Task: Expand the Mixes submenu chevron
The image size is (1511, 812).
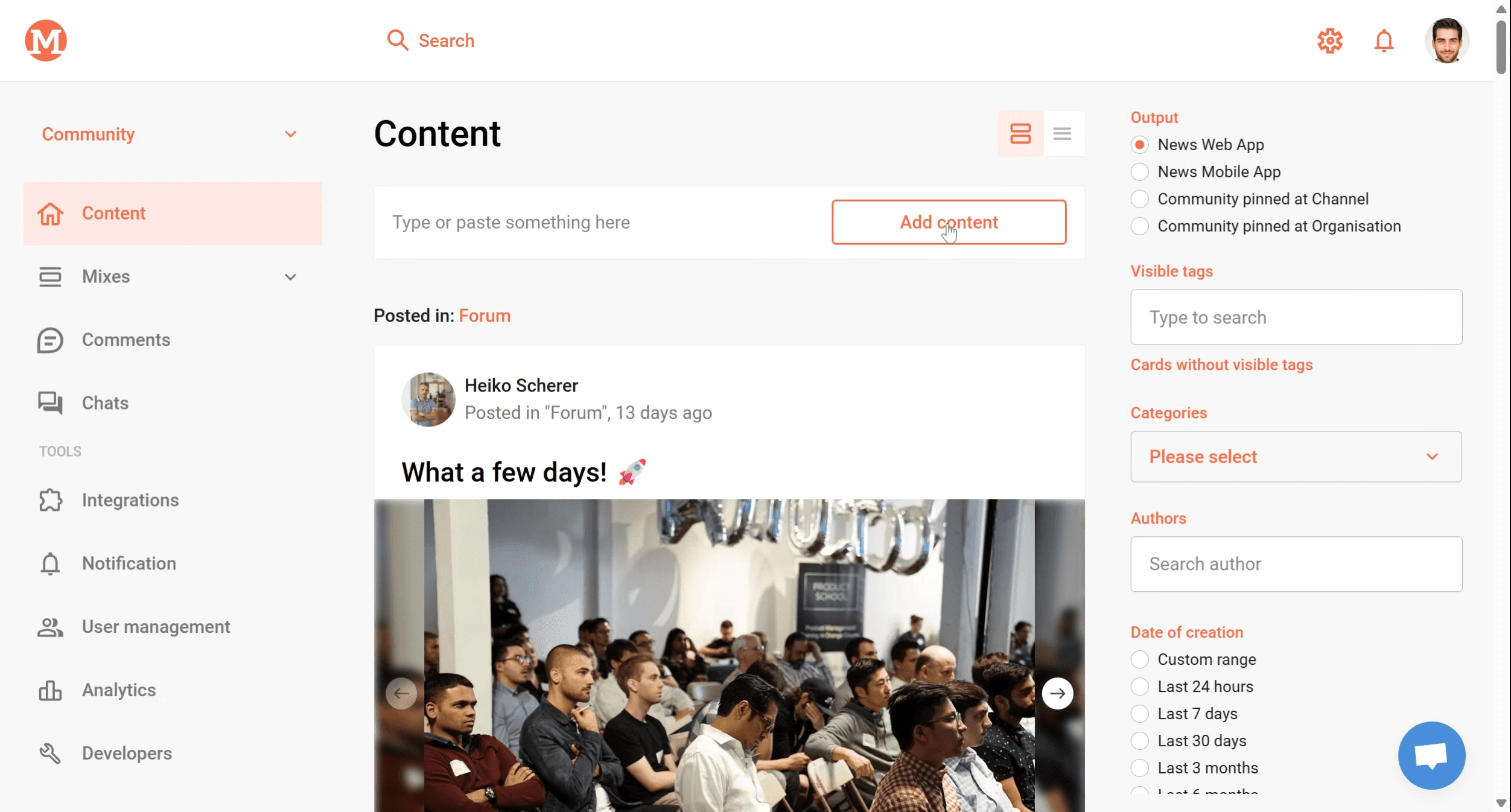Action: coord(290,277)
